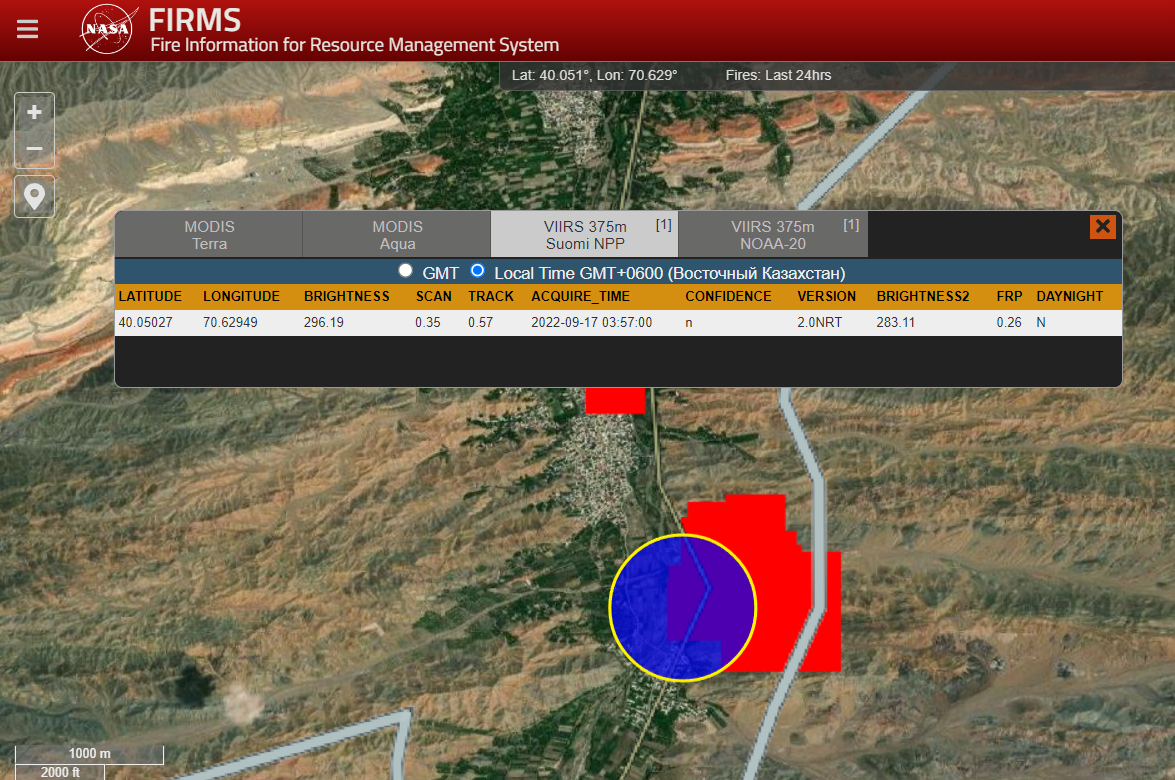Switch to the MODIS Terra tab
This screenshot has width=1175, height=780.
(209, 235)
